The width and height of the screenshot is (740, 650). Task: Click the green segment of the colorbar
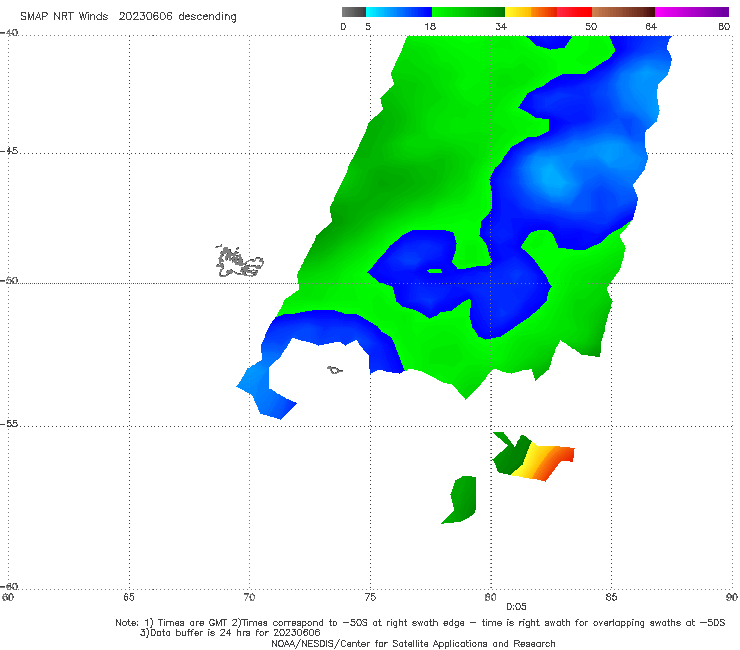[x=468, y=12]
